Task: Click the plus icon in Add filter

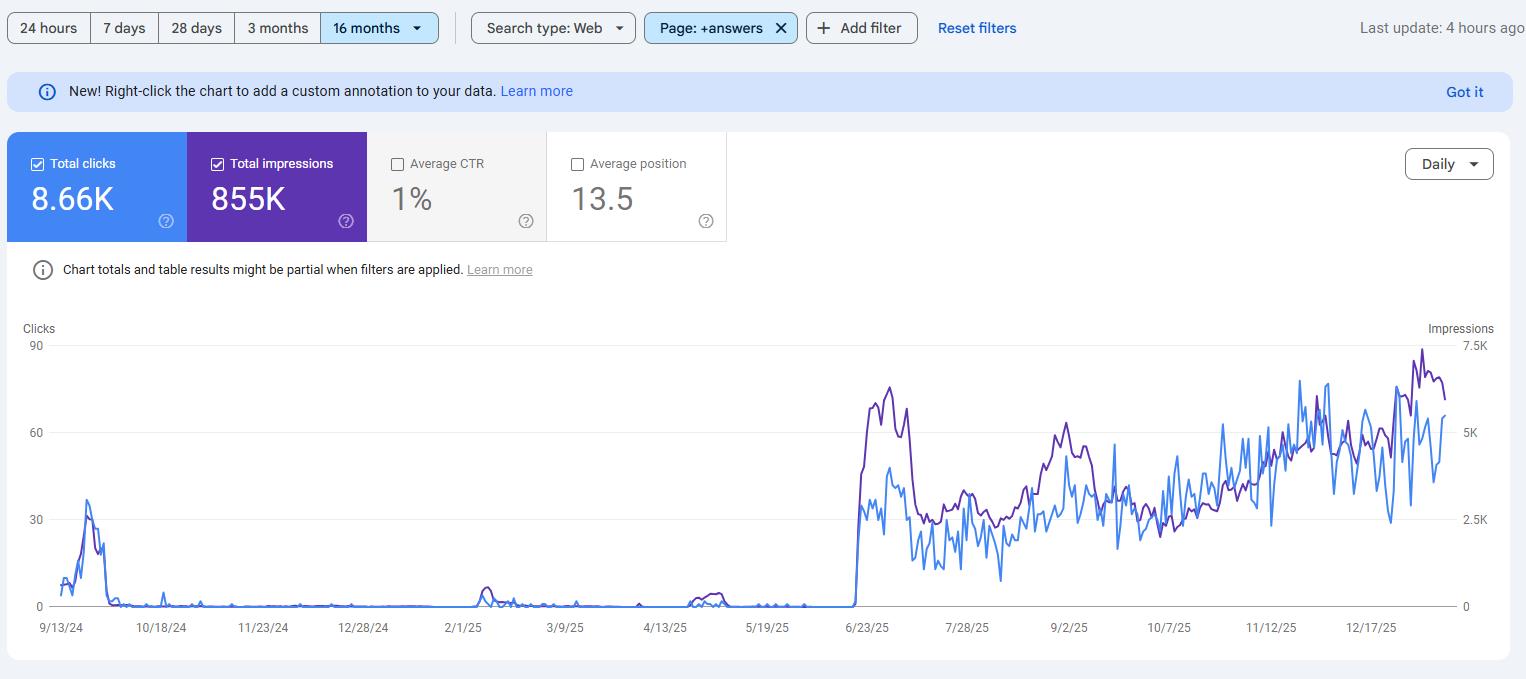Action: pyautogui.click(x=824, y=28)
